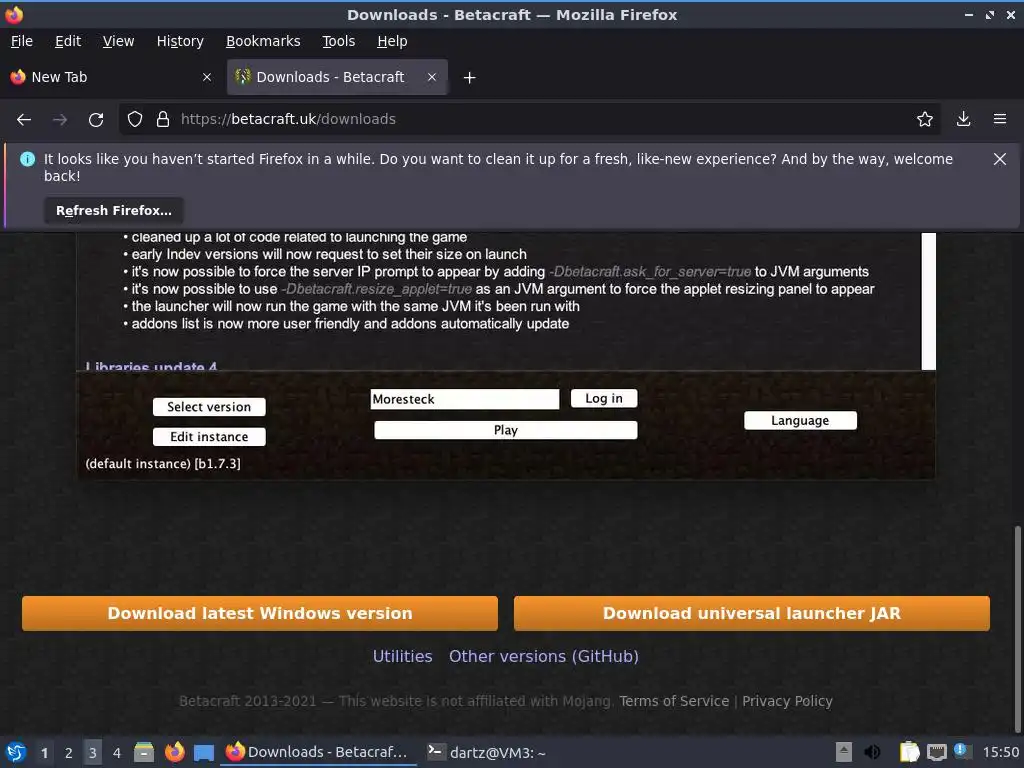This screenshot has height=768, width=1024.
Task: Open the History menu
Action: click(x=180, y=41)
